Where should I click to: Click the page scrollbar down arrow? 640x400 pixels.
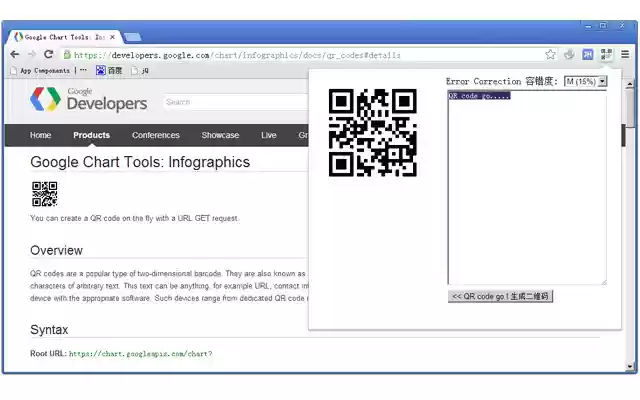[x=629, y=366]
